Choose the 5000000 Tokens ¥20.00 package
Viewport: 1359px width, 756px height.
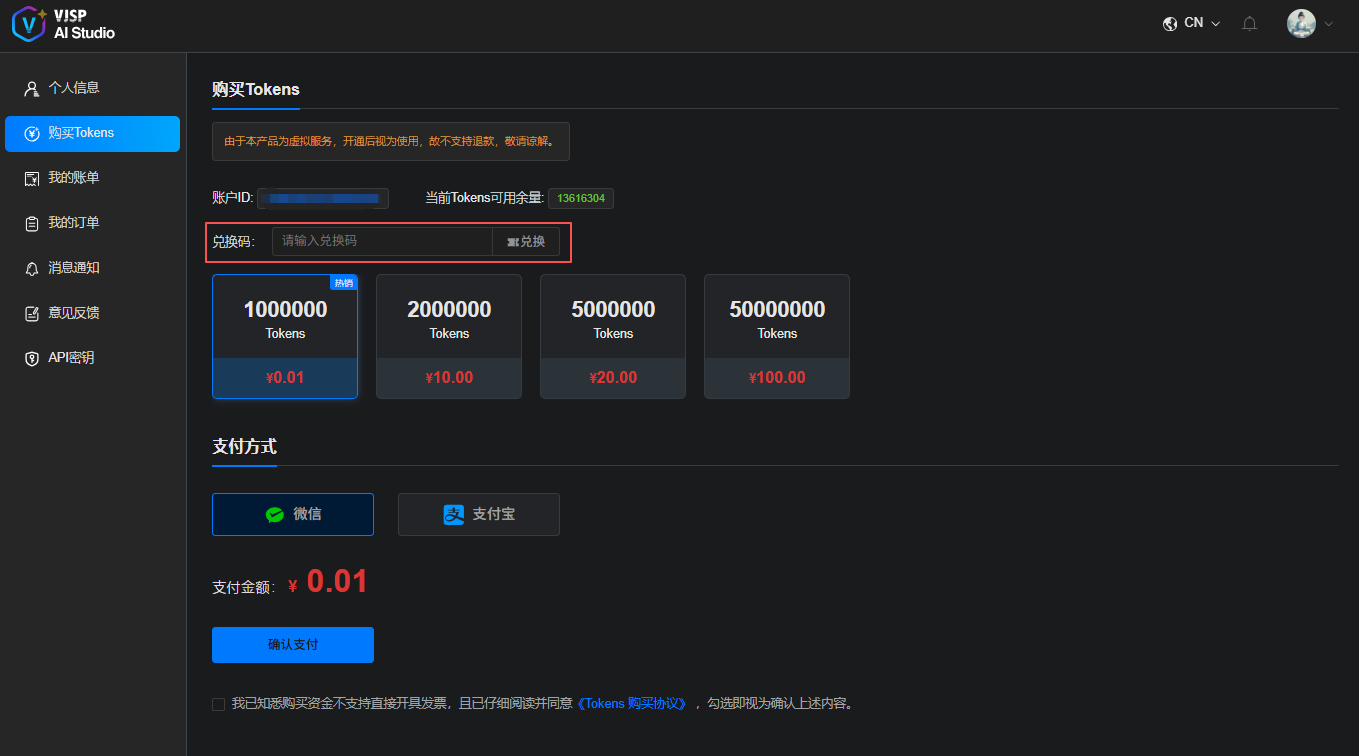point(613,336)
